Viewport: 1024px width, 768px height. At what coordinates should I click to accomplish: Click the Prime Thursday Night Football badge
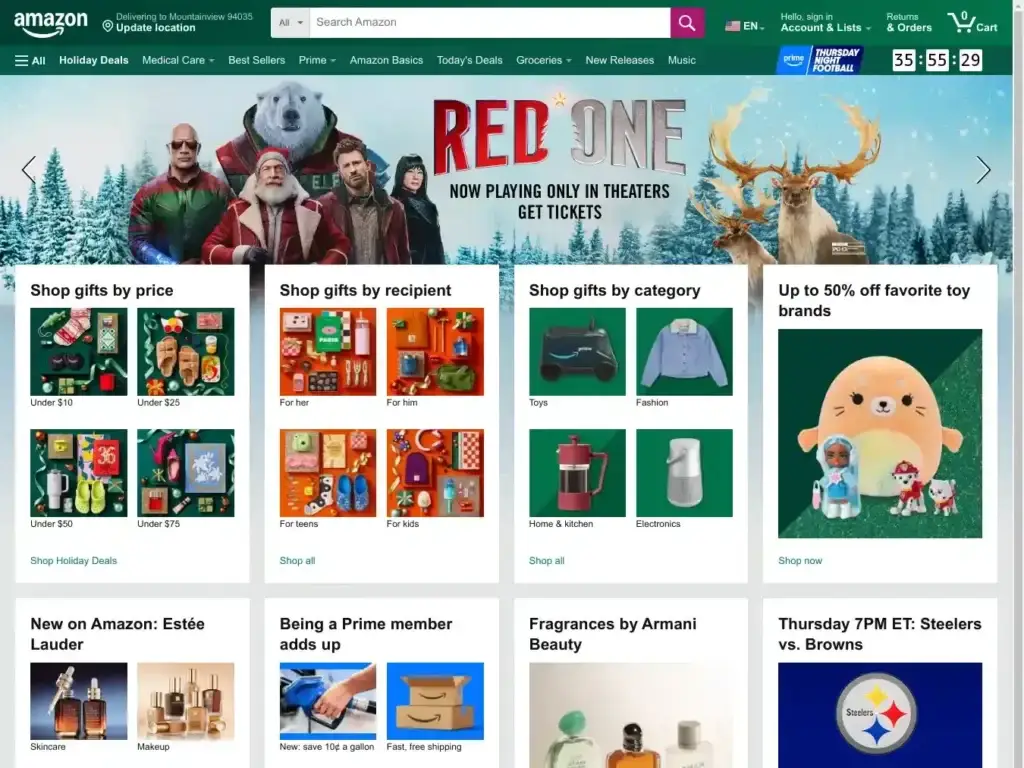point(820,60)
